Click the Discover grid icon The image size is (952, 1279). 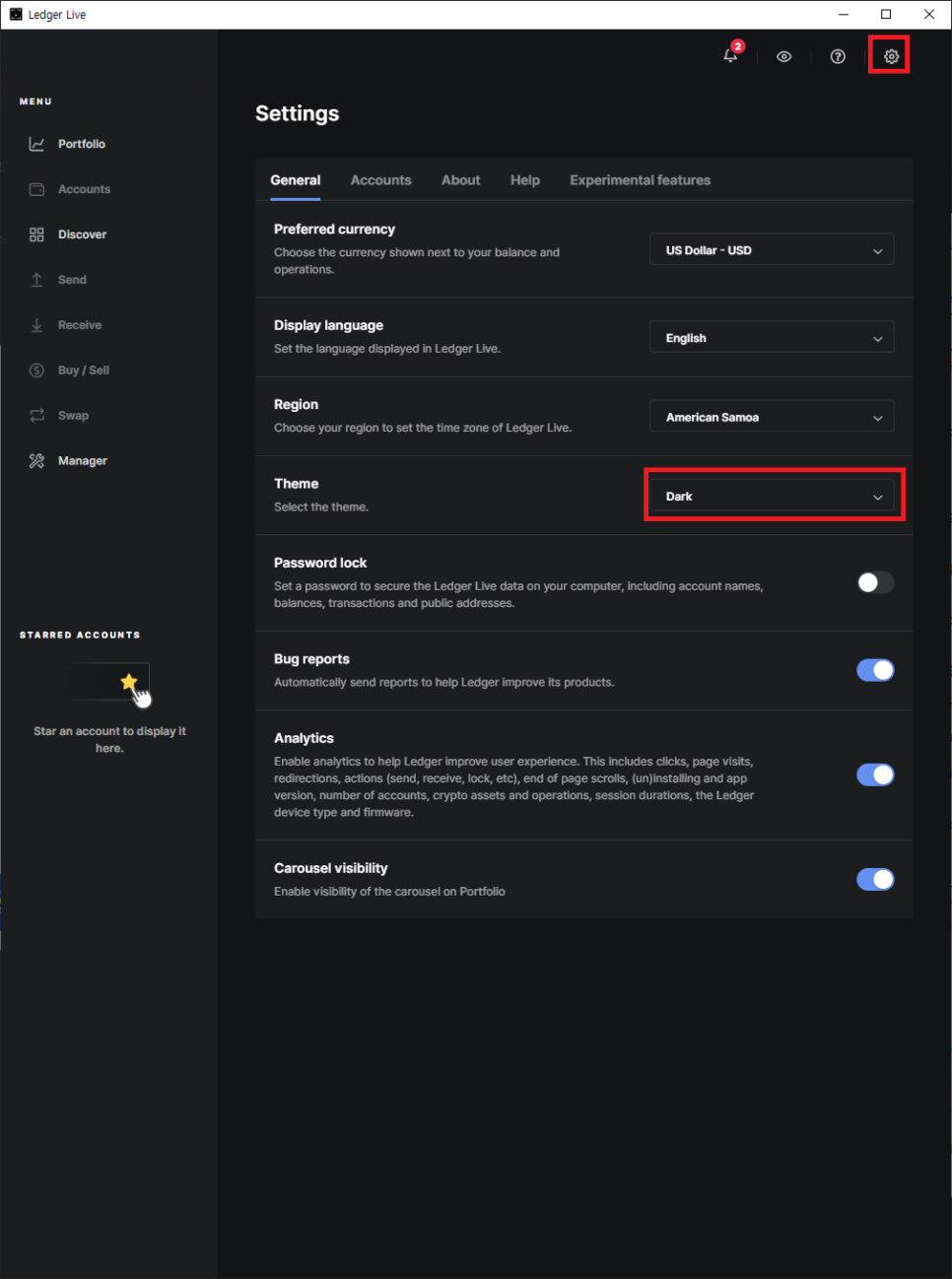coord(36,235)
